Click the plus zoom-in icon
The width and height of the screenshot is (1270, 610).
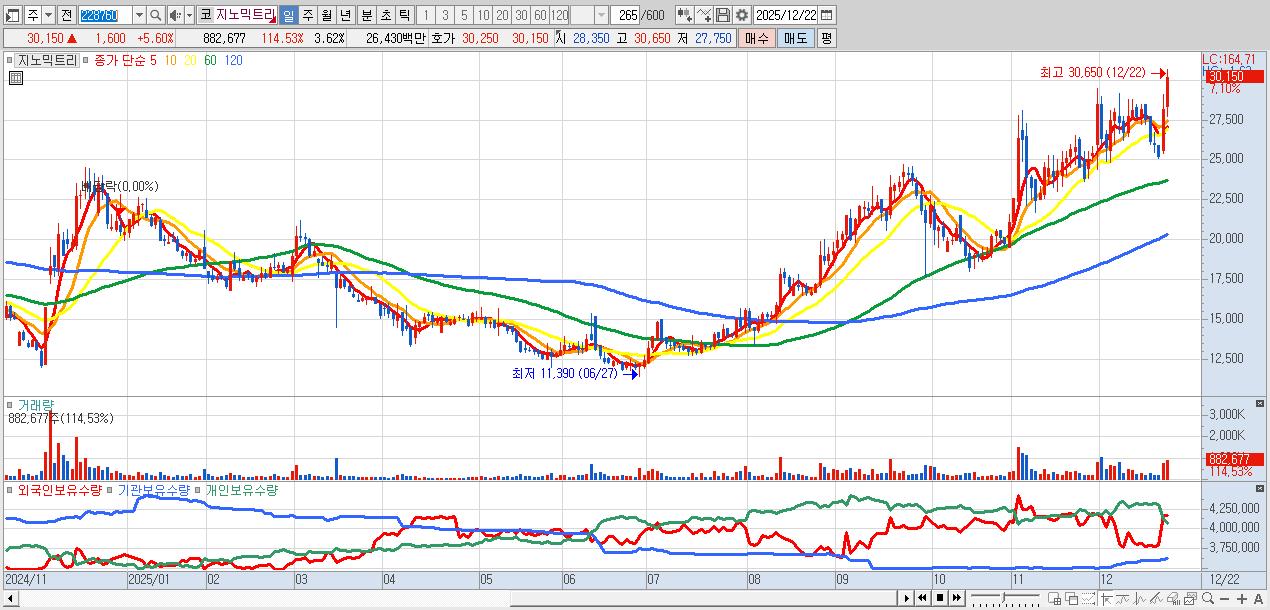1242,598
